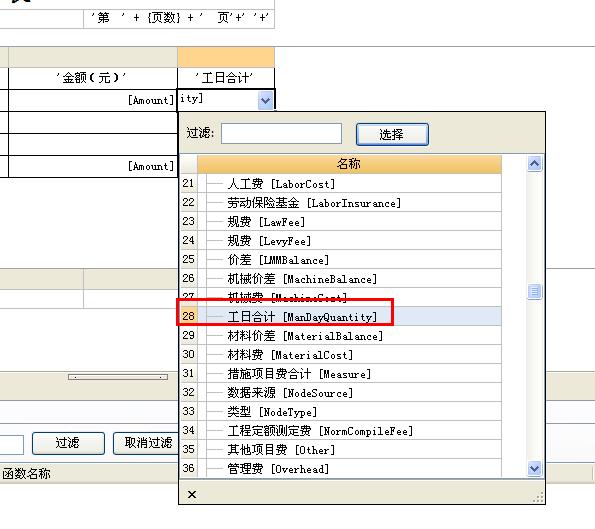Select row 其他项目费 [Other]

[x=349, y=449]
